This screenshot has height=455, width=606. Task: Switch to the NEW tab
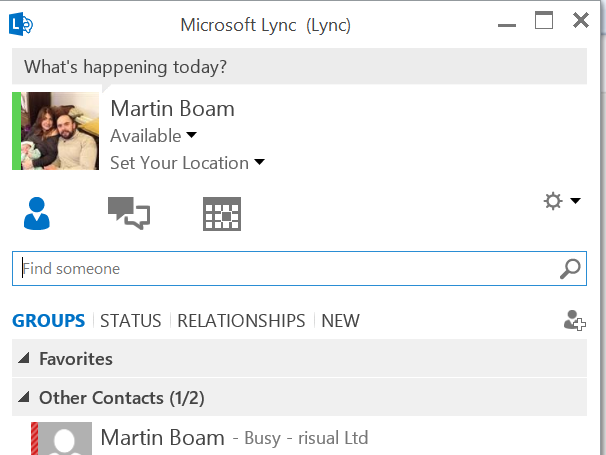tap(340, 321)
